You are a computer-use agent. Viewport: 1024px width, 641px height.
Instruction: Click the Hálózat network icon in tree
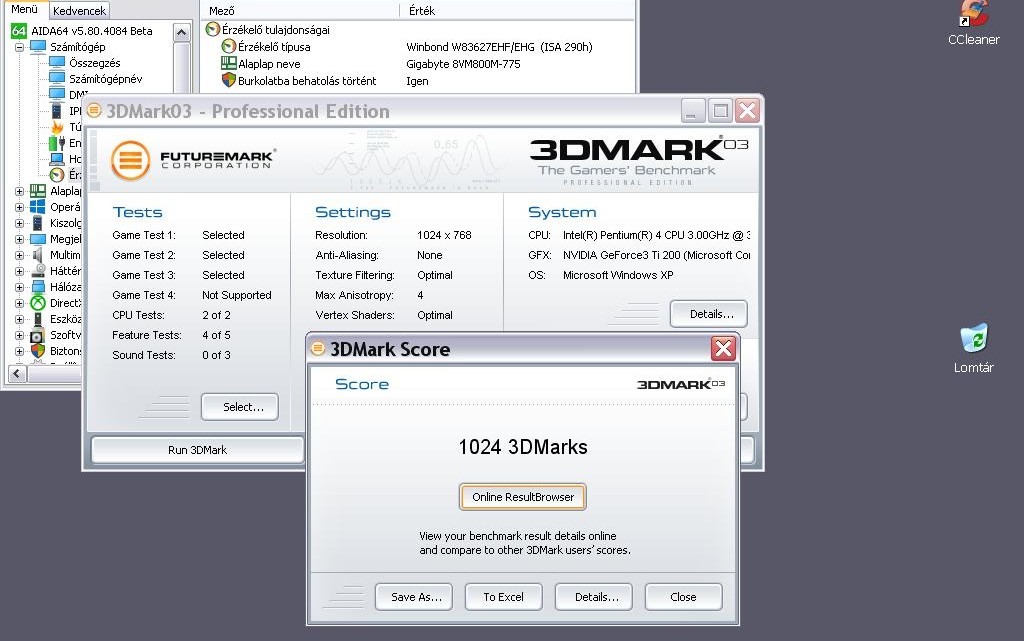point(38,287)
